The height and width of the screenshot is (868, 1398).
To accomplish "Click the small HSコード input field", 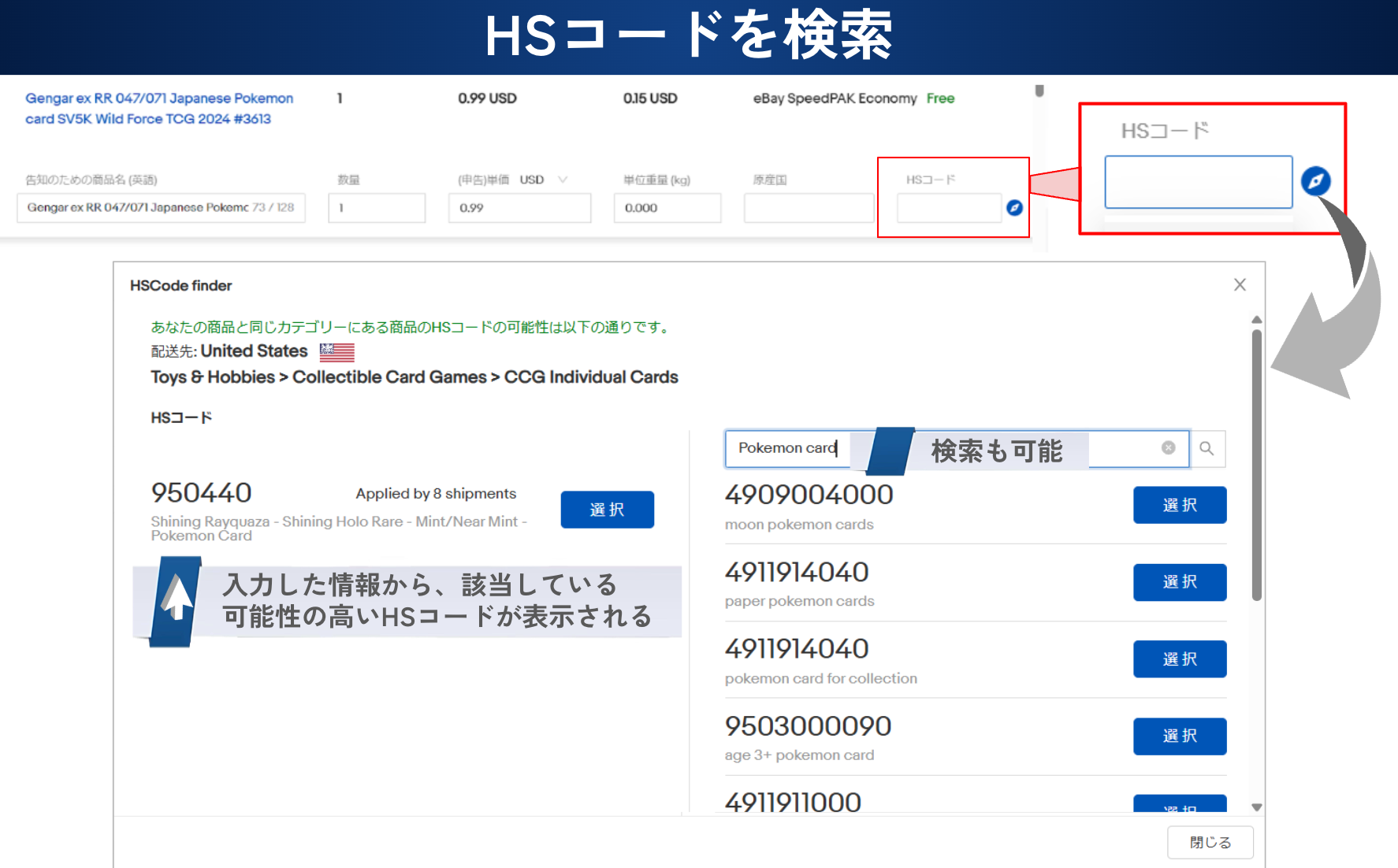I will 949,208.
